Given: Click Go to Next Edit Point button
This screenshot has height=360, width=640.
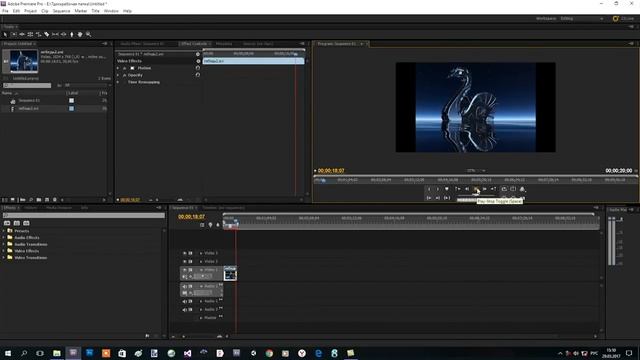Looking at the screenshot, I should (493, 189).
